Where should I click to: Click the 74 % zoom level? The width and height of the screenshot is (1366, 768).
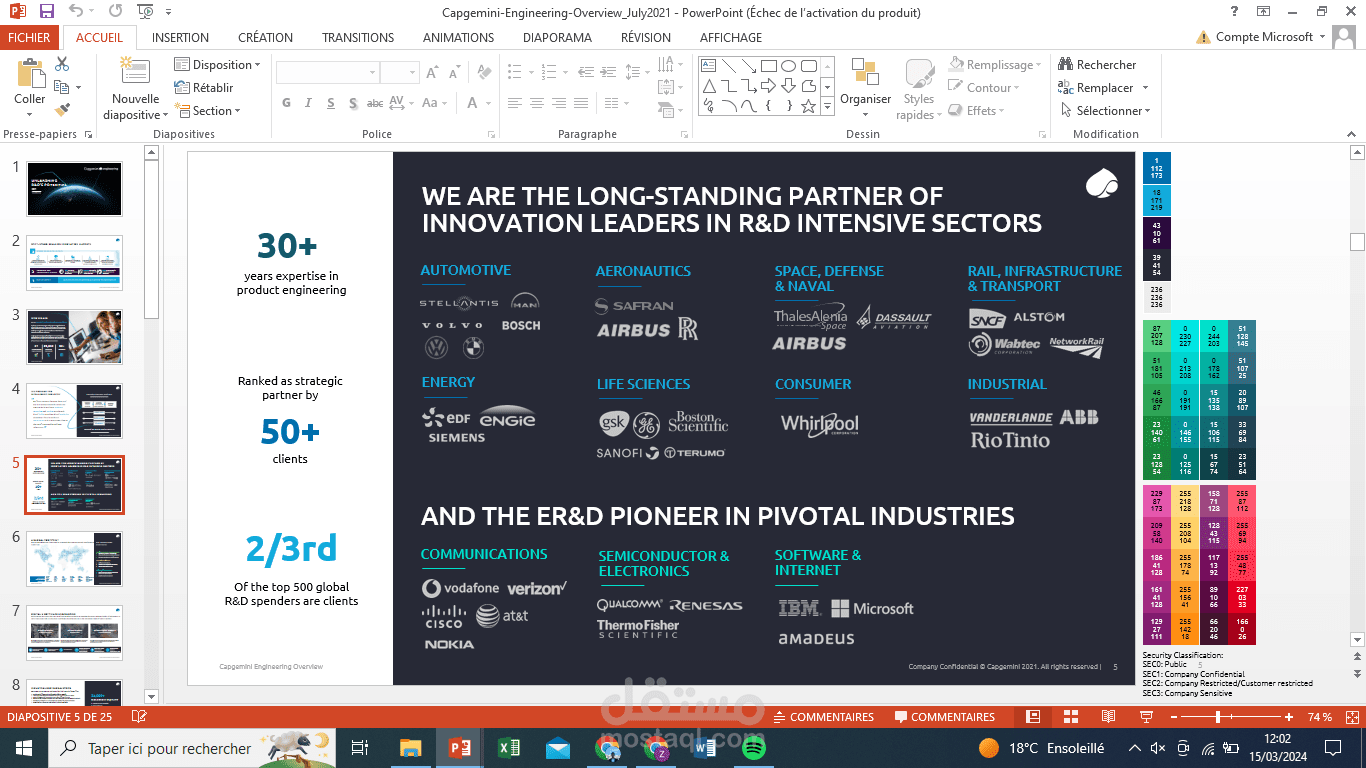[1320, 717]
